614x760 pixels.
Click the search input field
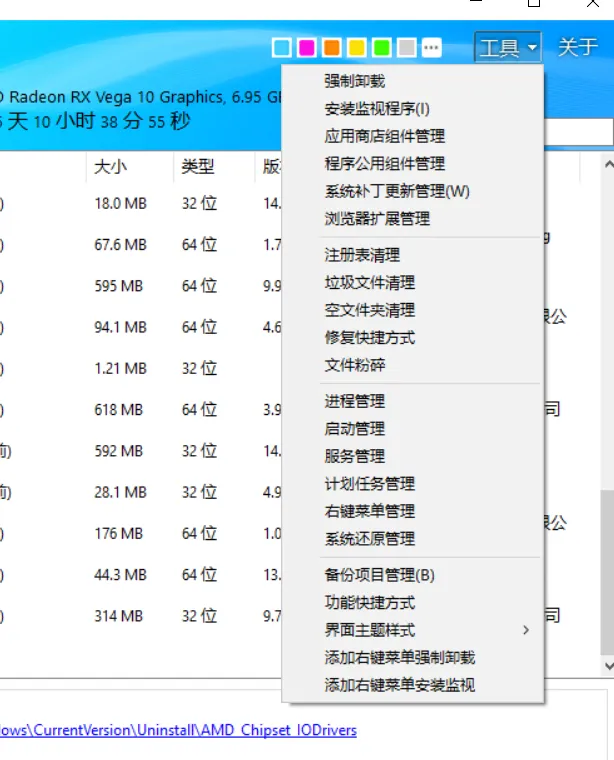[x=579, y=131]
